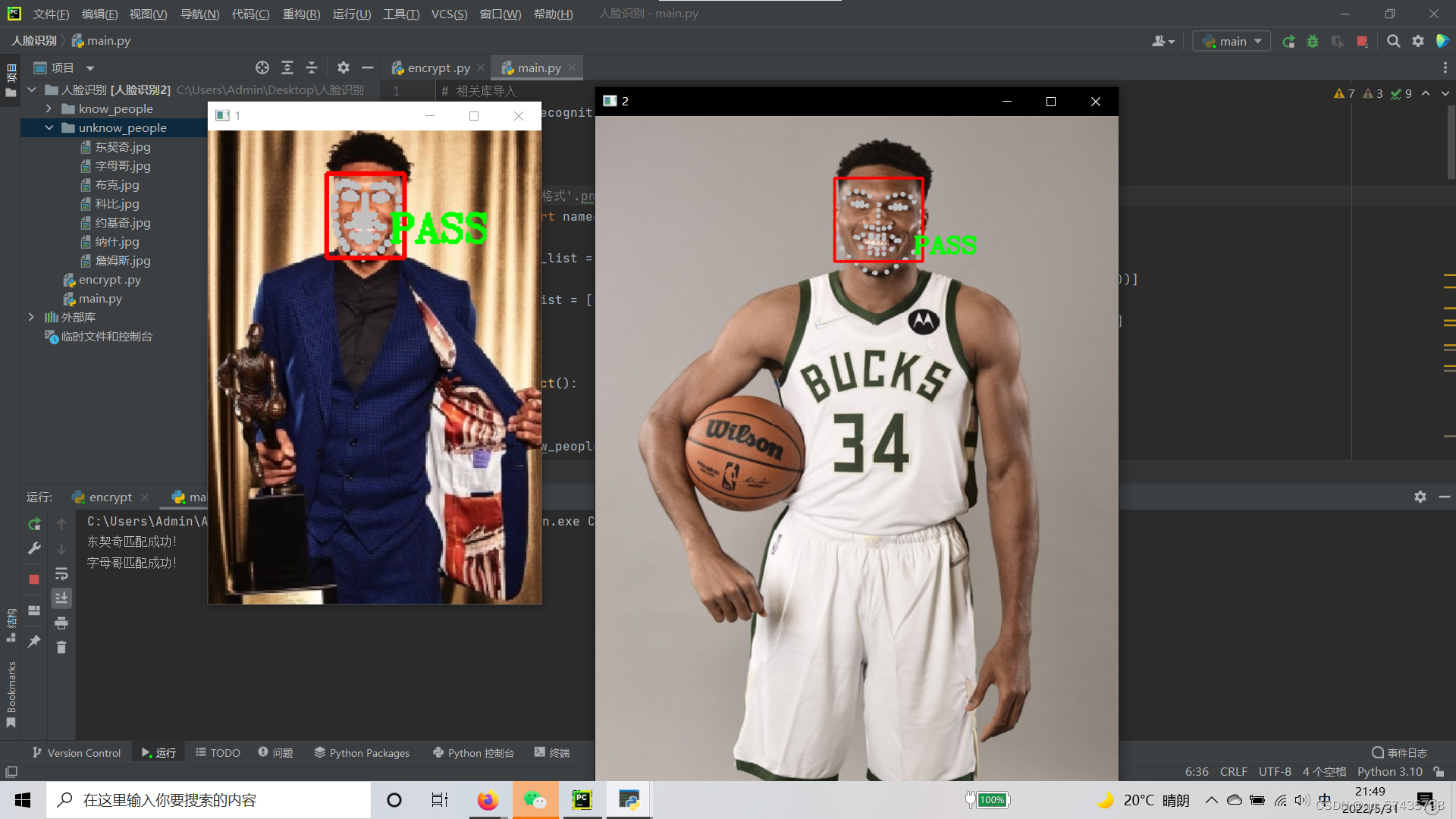Open the 文件(F) menu
The height and width of the screenshot is (819, 1456).
pyautogui.click(x=51, y=14)
